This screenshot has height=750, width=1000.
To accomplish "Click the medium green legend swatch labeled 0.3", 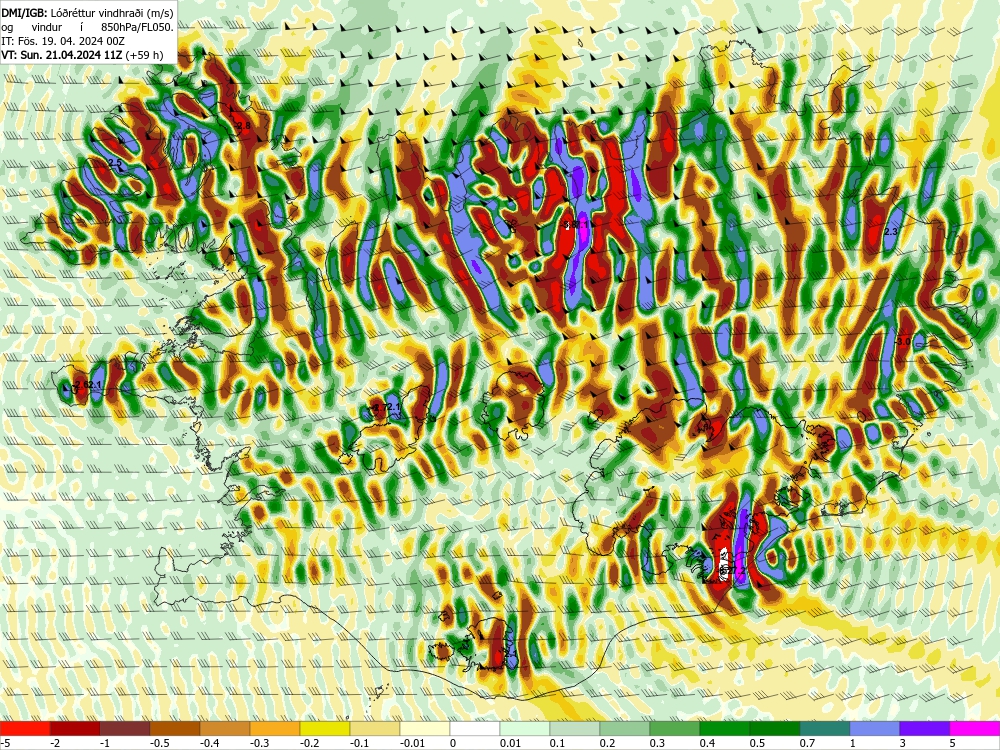I will click(x=675, y=728).
